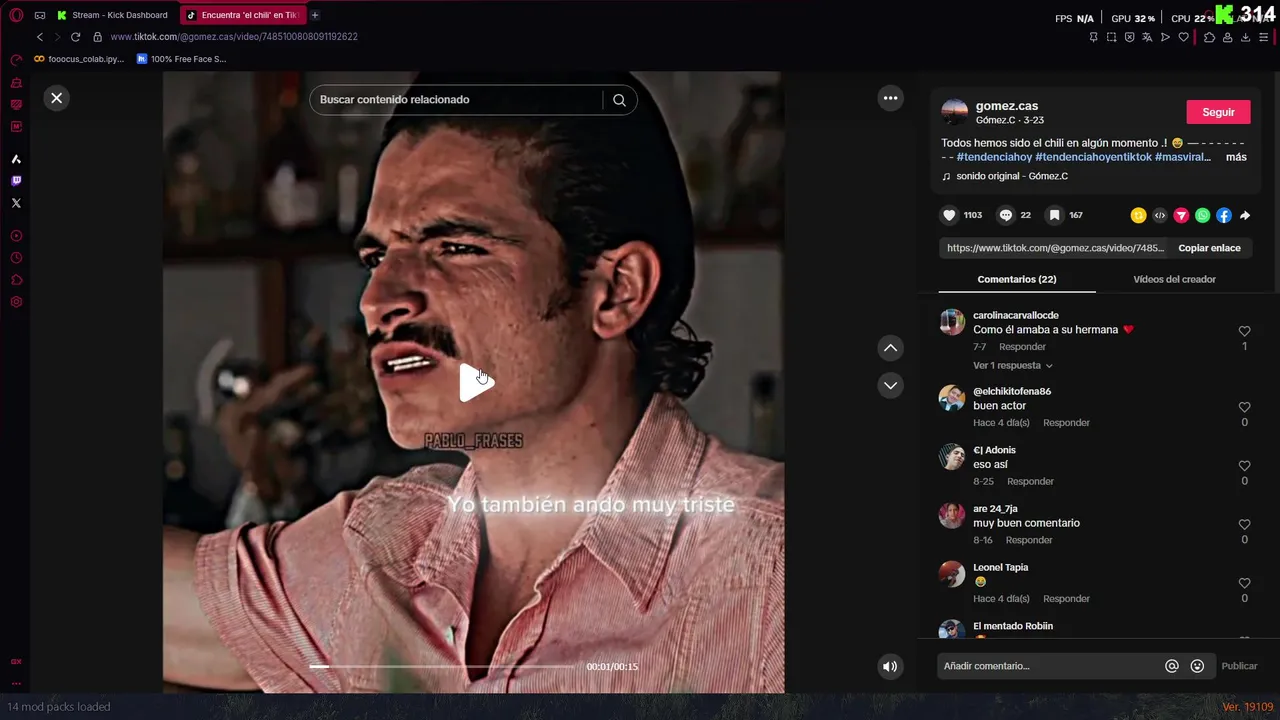The height and width of the screenshot is (720, 1280).
Task: Mute the video volume
Action: (890, 667)
